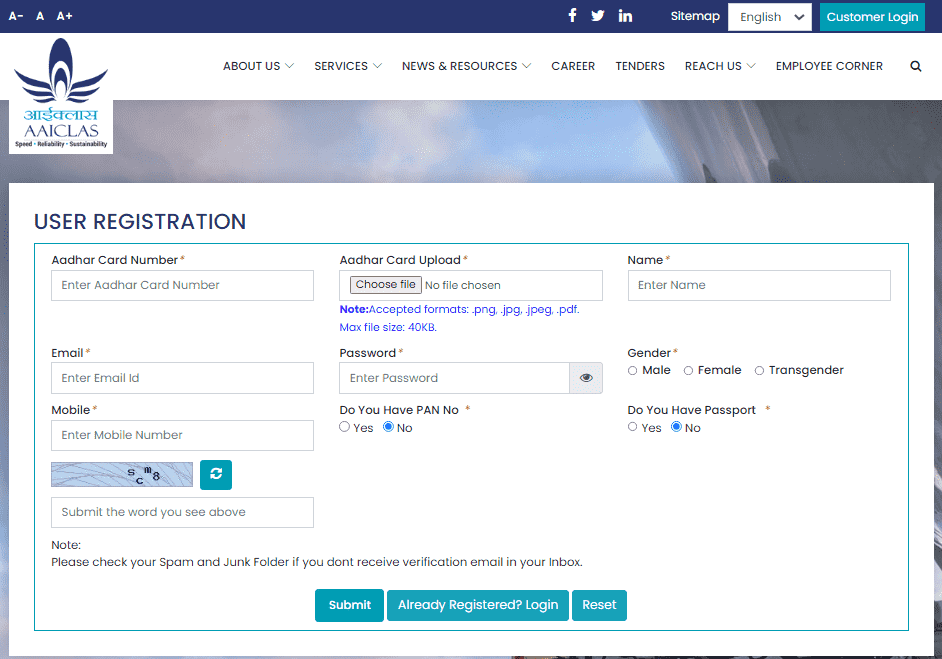Screen dimensions: 942x659
Task: Select Female gender radio button
Action: pos(689,370)
